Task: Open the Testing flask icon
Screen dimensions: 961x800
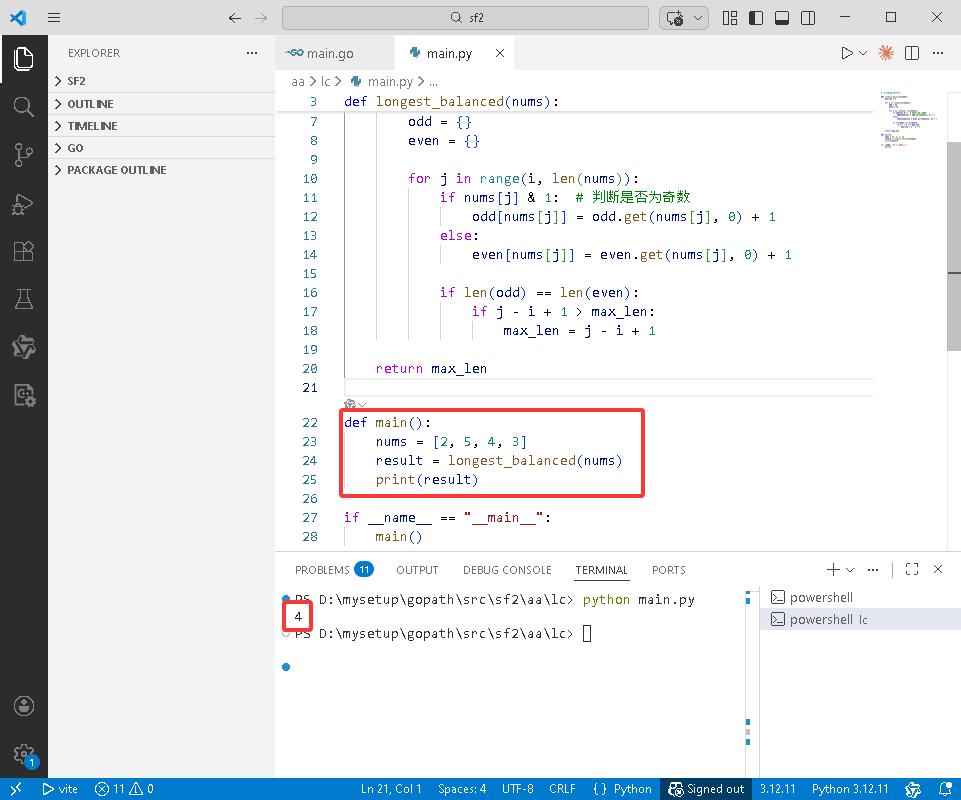Action: pos(23,299)
